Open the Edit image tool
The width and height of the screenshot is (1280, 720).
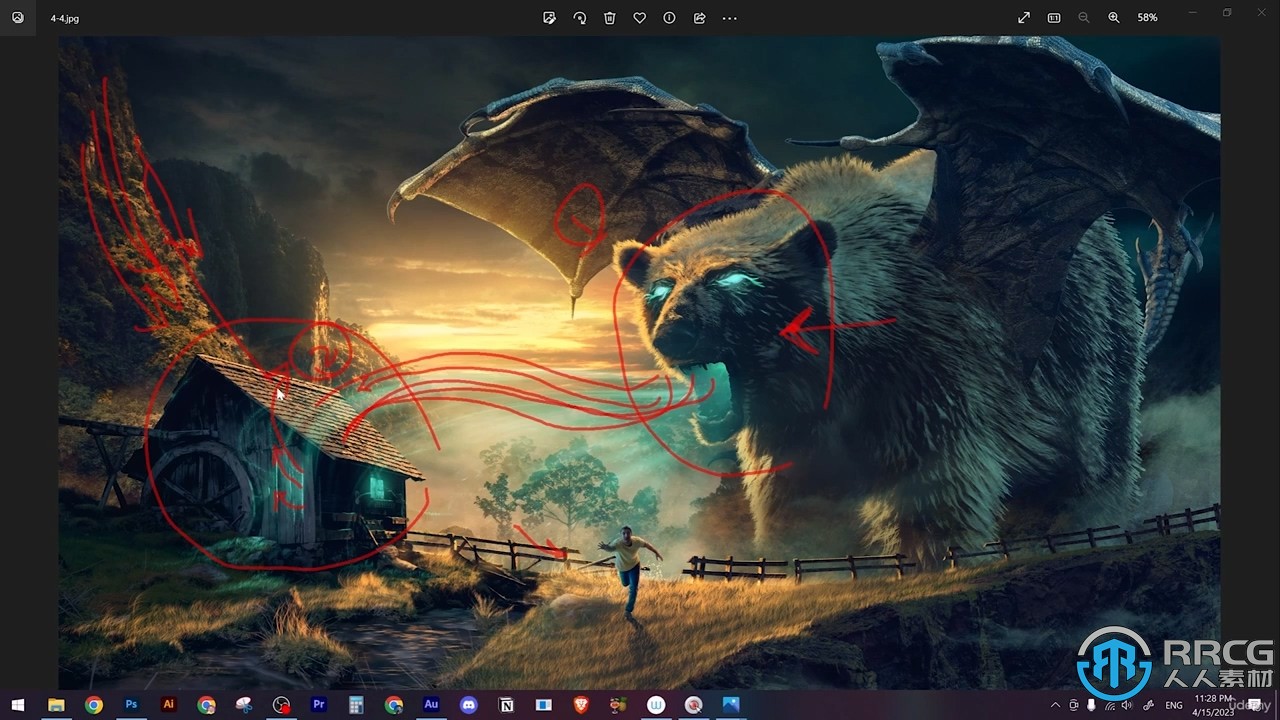point(549,18)
